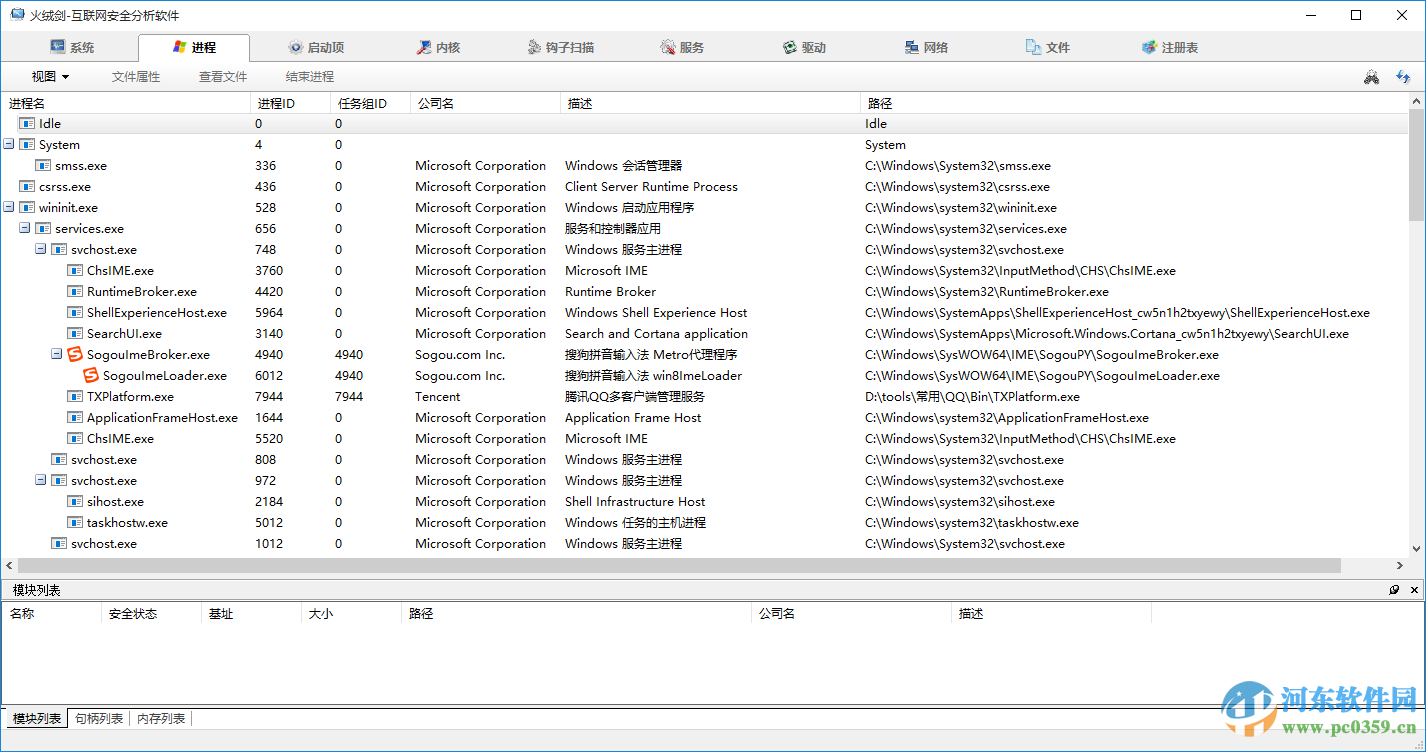Switch to the 句柄列表 bottom tab
Image resolution: width=1426 pixels, height=752 pixels.
pyautogui.click(x=98, y=719)
